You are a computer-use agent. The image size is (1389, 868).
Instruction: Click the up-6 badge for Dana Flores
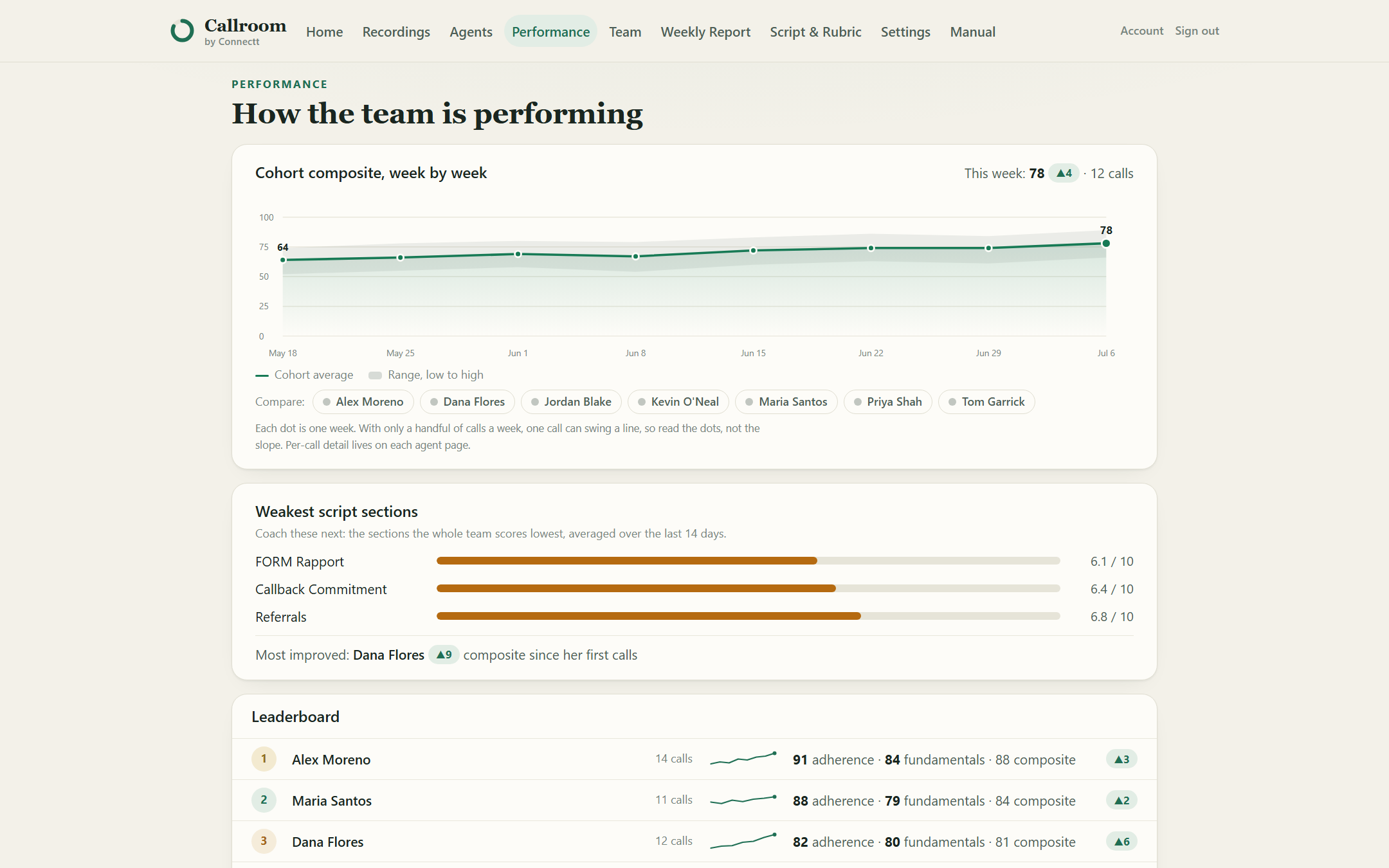click(1121, 842)
